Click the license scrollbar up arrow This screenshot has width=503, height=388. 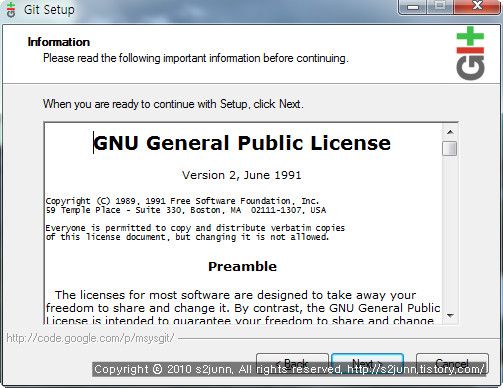pyautogui.click(x=450, y=132)
